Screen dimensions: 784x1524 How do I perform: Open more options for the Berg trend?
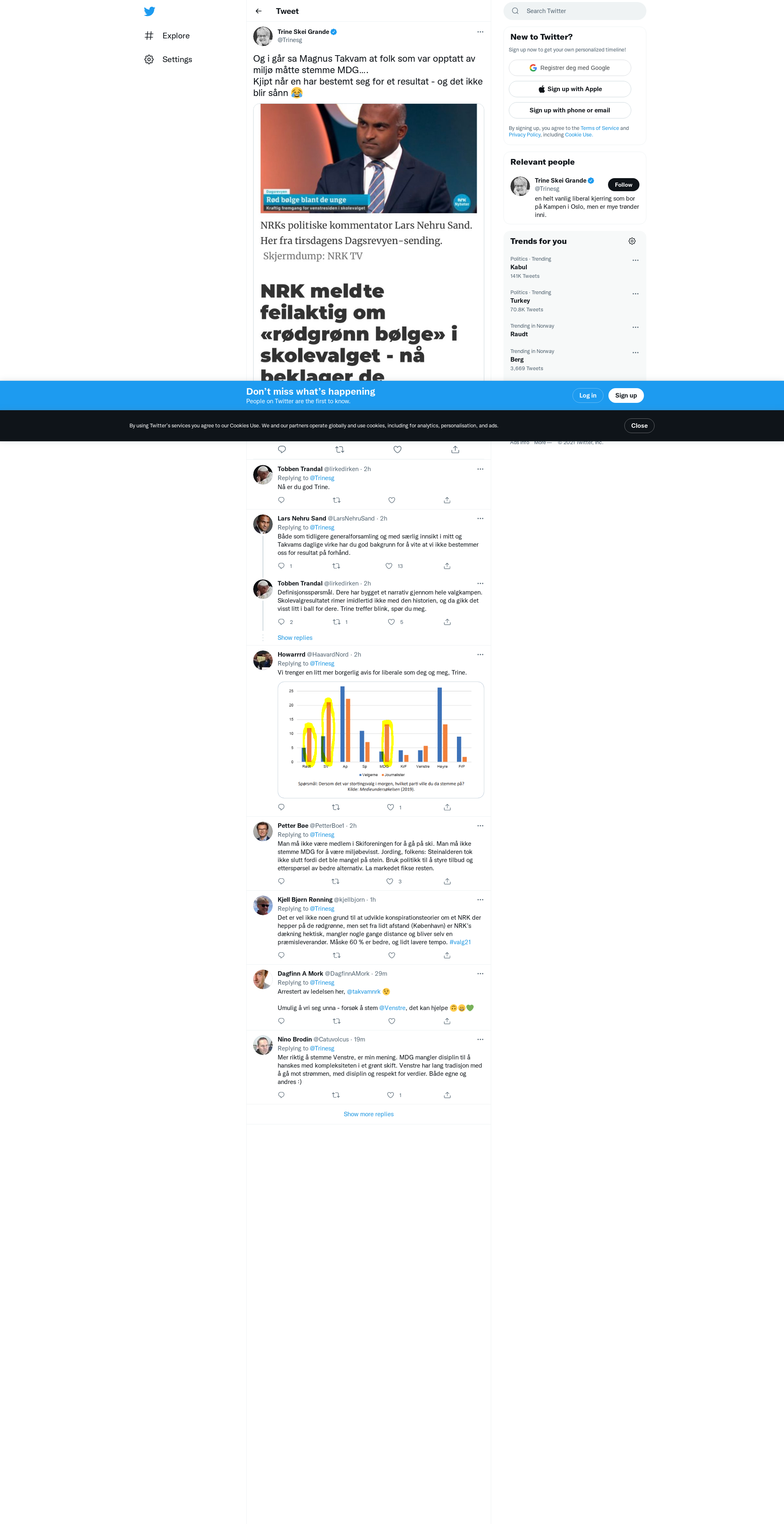tap(636, 353)
